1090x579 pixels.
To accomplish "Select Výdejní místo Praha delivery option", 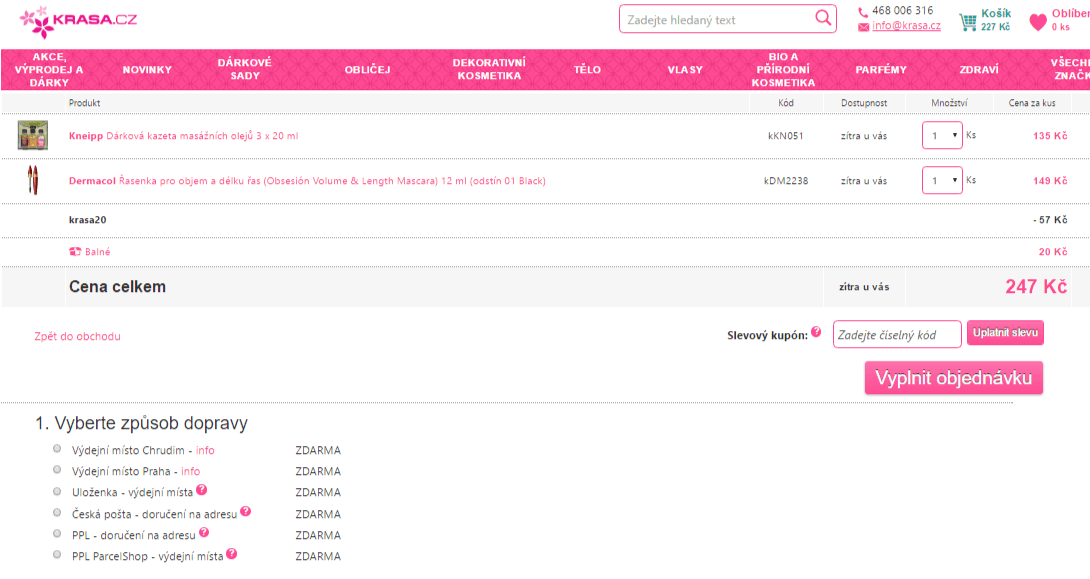I will pyautogui.click(x=57, y=470).
